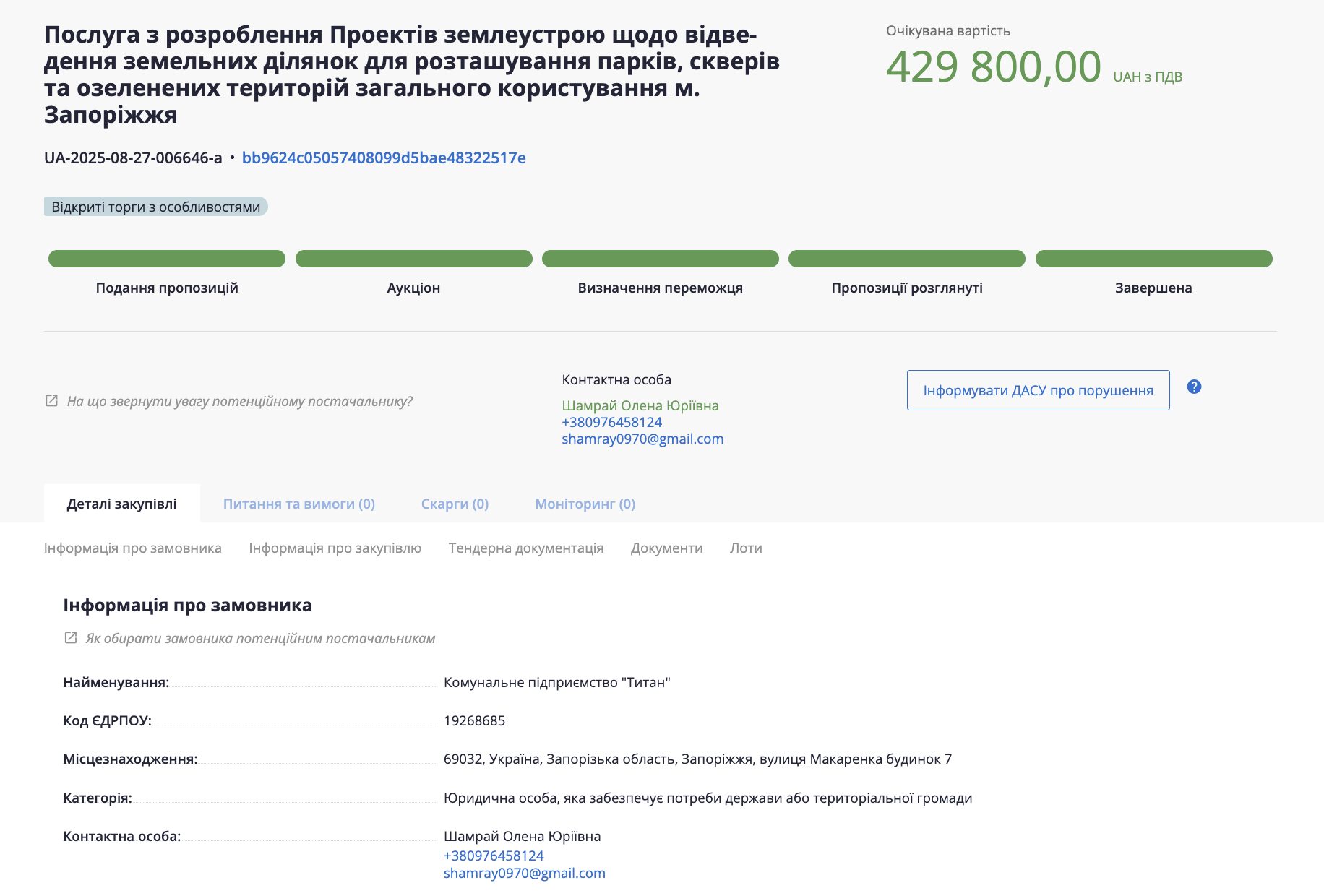Open tender link bb9624c05057408099d5bae48322517e
The image size is (1324, 896).
point(384,158)
